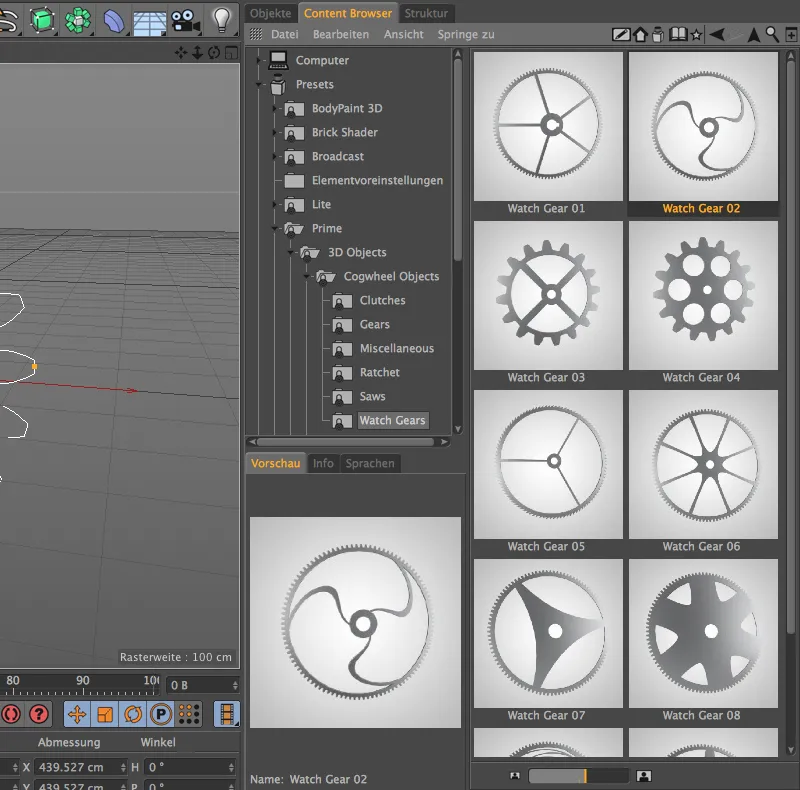The image size is (800, 790).
Task: Expand the Brick Shader folder arrow
Action: click(274, 132)
